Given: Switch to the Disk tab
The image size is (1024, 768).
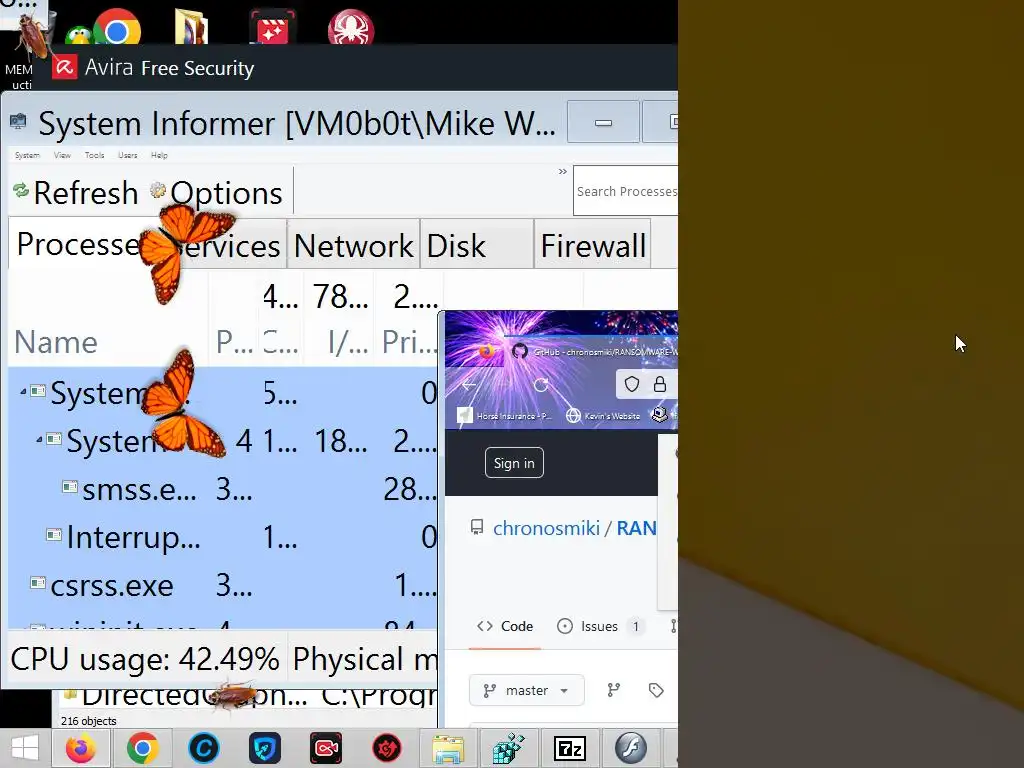Looking at the screenshot, I should pos(476,246).
